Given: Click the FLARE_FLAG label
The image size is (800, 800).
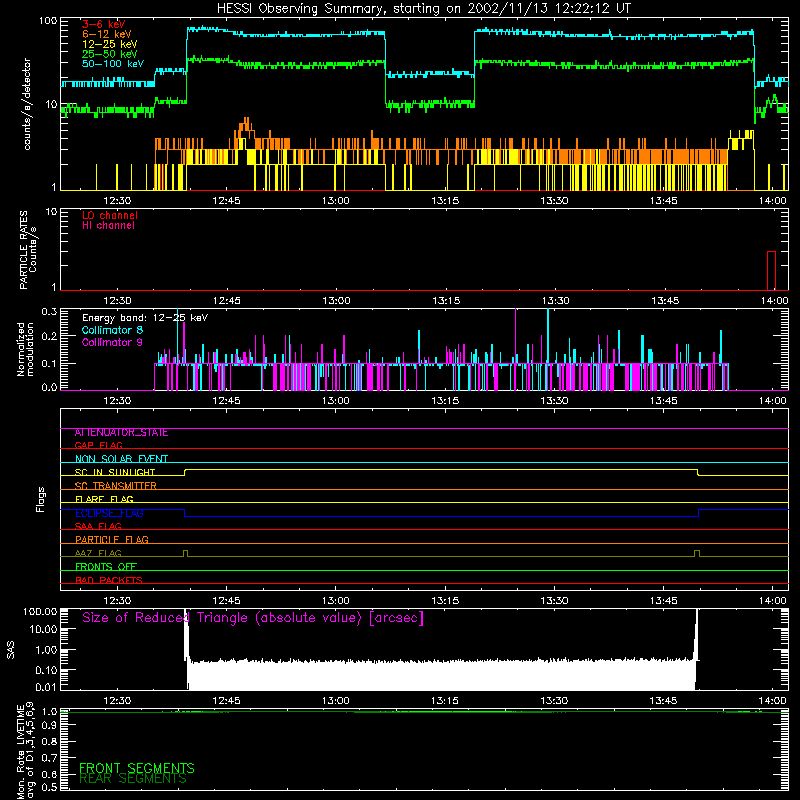Looking at the screenshot, I should (104, 499).
